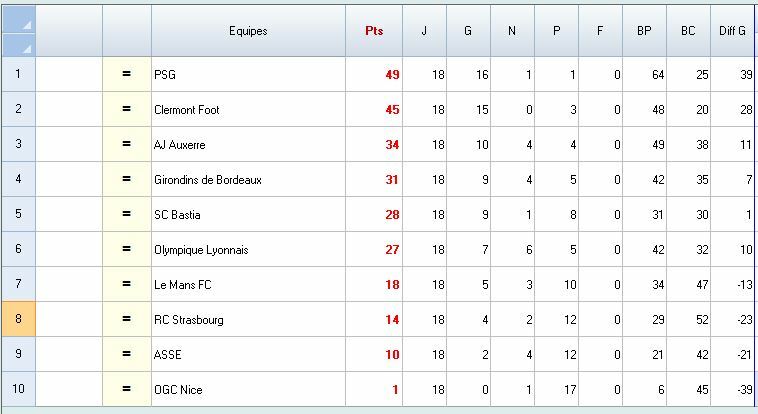Click the Diff G column header
This screenshot has height=414, width=758.
pos(733,31)
